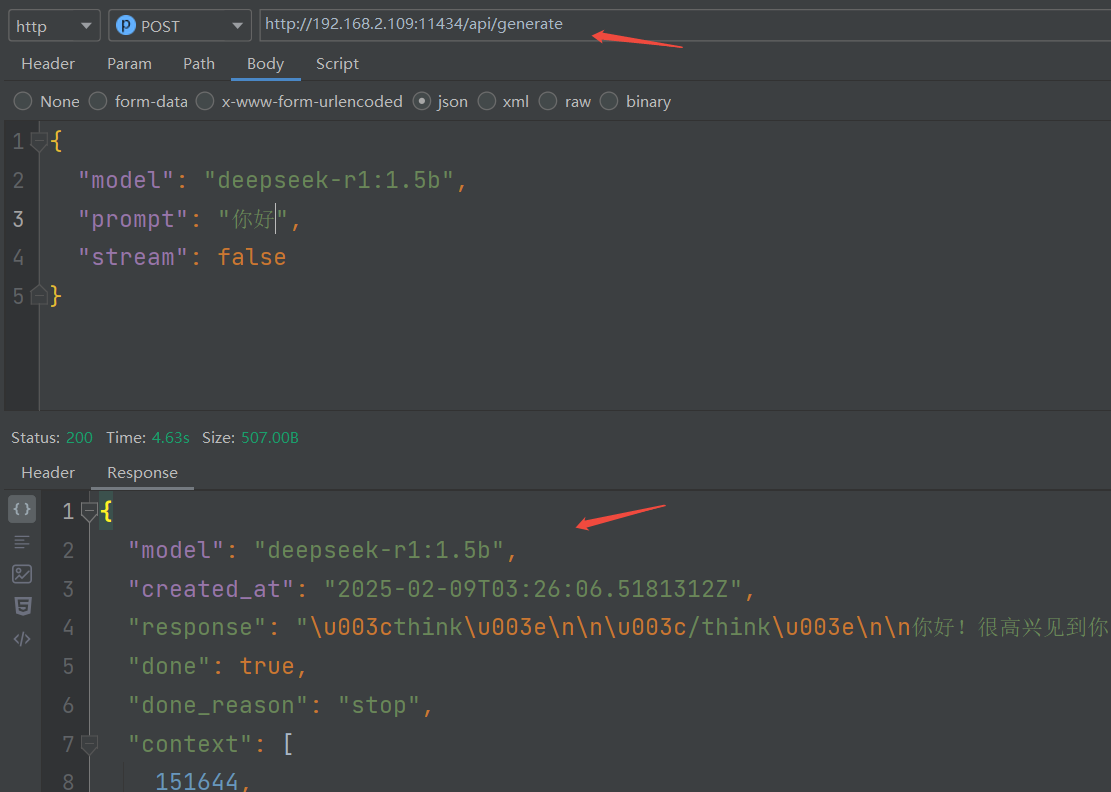
Task: Open the POST method dropdown
Action: click(180, 26)
